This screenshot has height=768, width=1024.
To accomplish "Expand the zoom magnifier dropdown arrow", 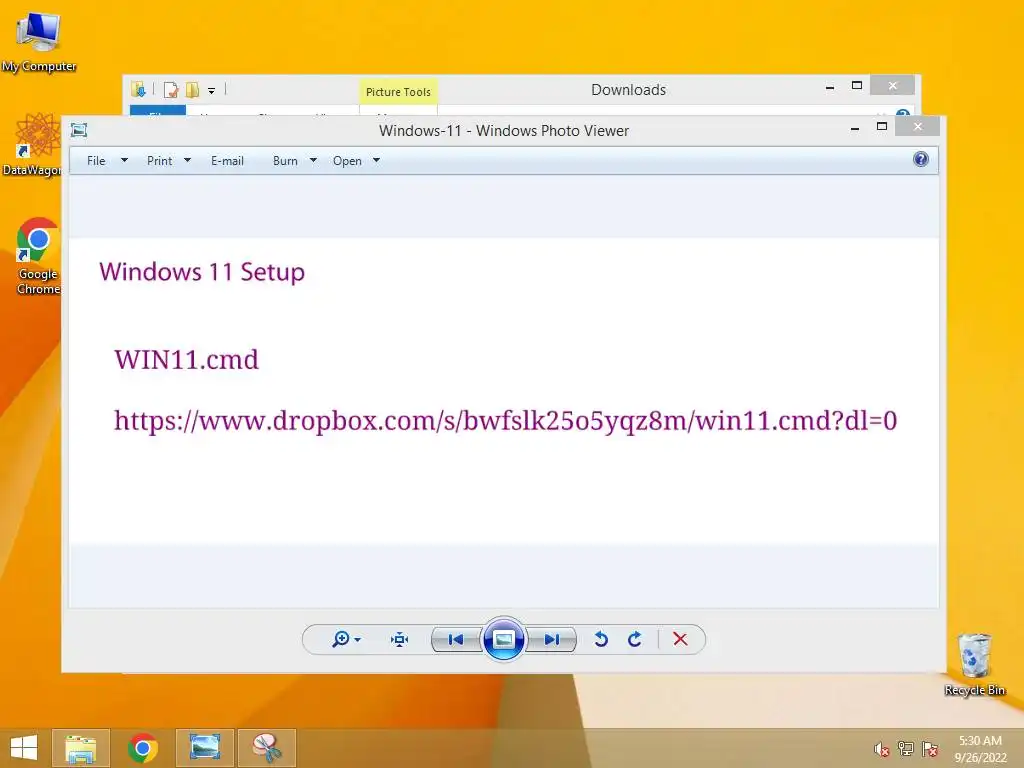I will (357, 640).
